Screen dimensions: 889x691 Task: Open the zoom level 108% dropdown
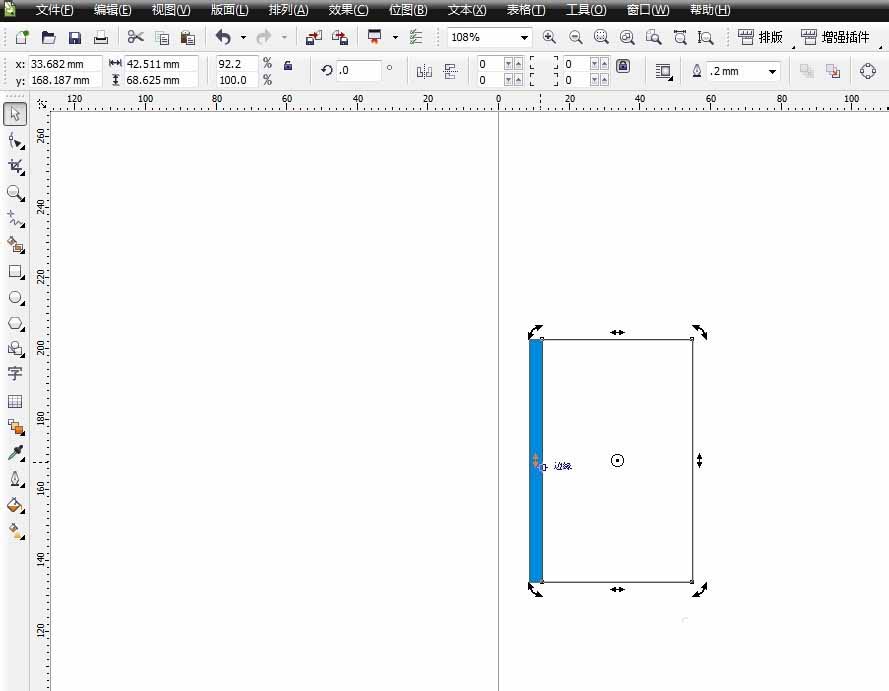(x=524, y=36)
